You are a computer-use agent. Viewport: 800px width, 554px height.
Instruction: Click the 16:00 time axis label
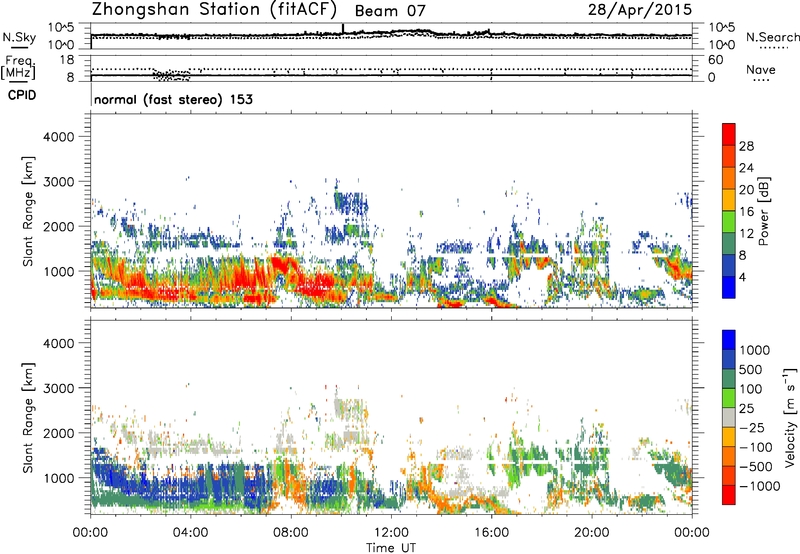[491, 533]
